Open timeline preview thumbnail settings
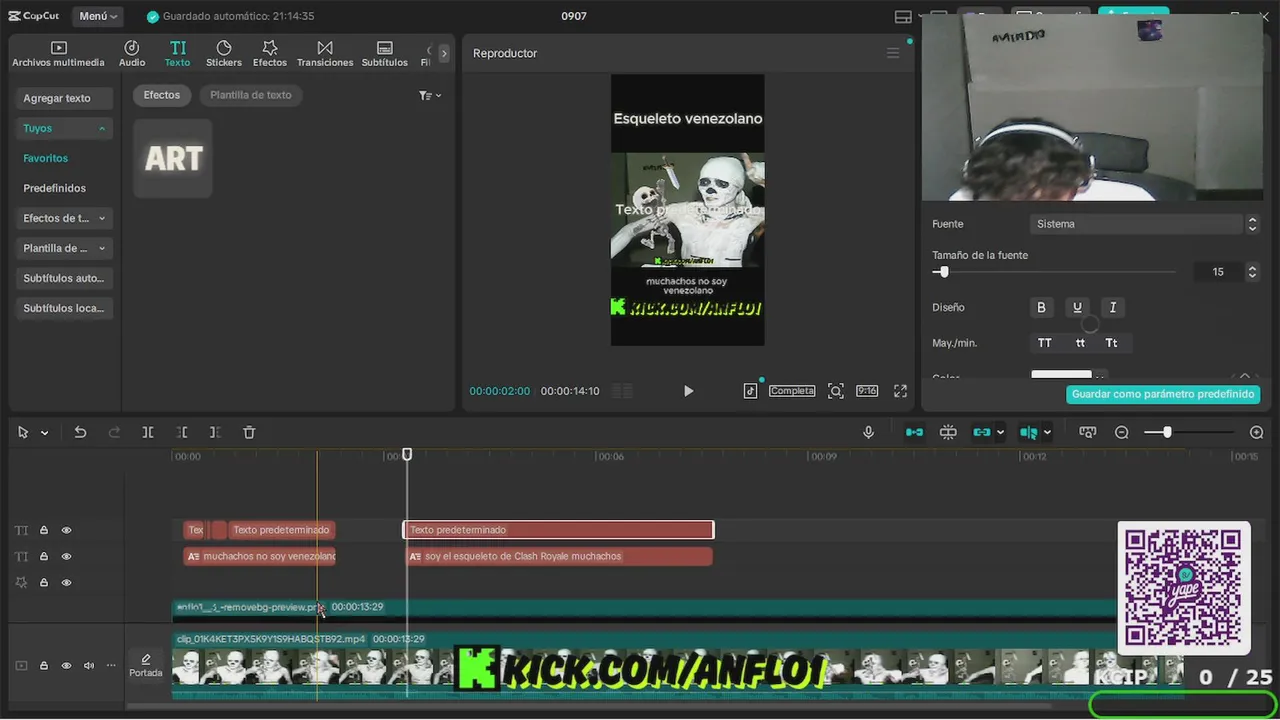The image size is (1280, 720). 1088,432
